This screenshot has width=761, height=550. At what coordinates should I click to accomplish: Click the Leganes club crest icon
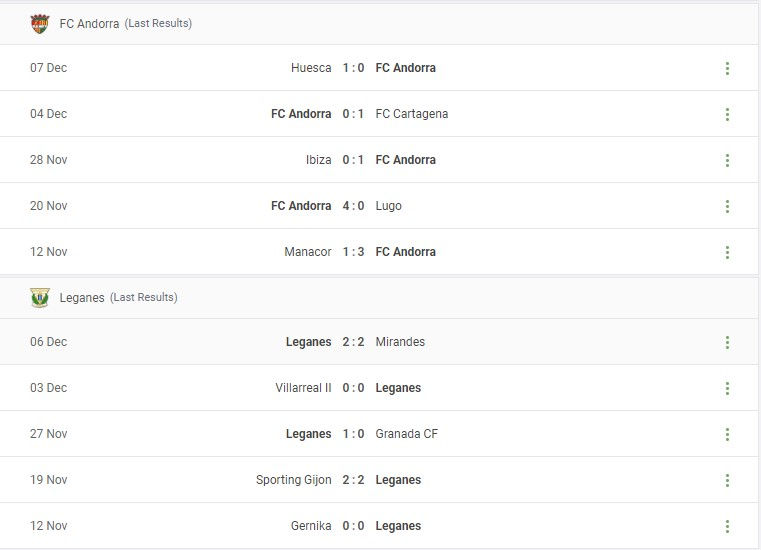click(x=40, y=297)
